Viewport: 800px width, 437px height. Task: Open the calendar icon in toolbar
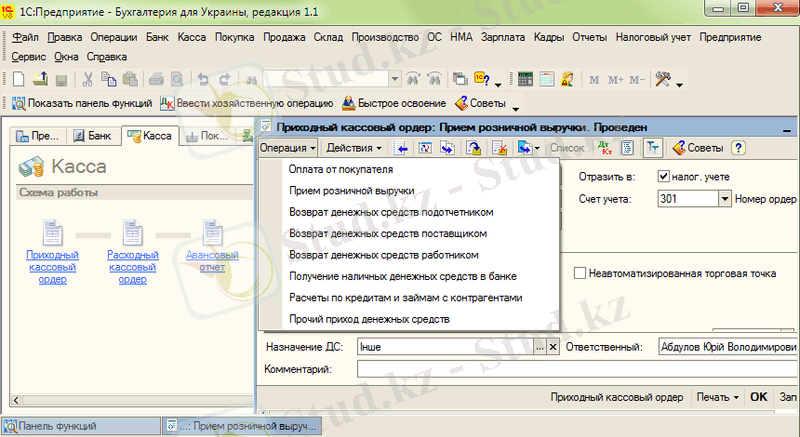(547, 79)
